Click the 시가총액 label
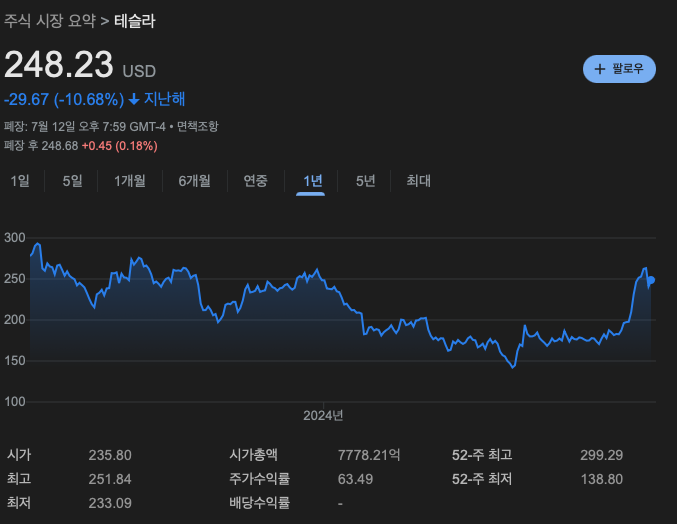 (x=253, y=455)
